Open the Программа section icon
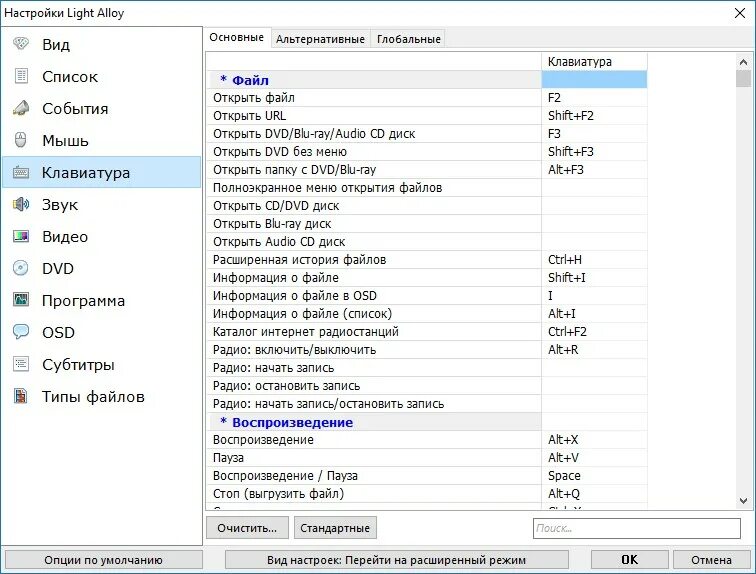This screenshot has width=756, height=574. (21, 300)
